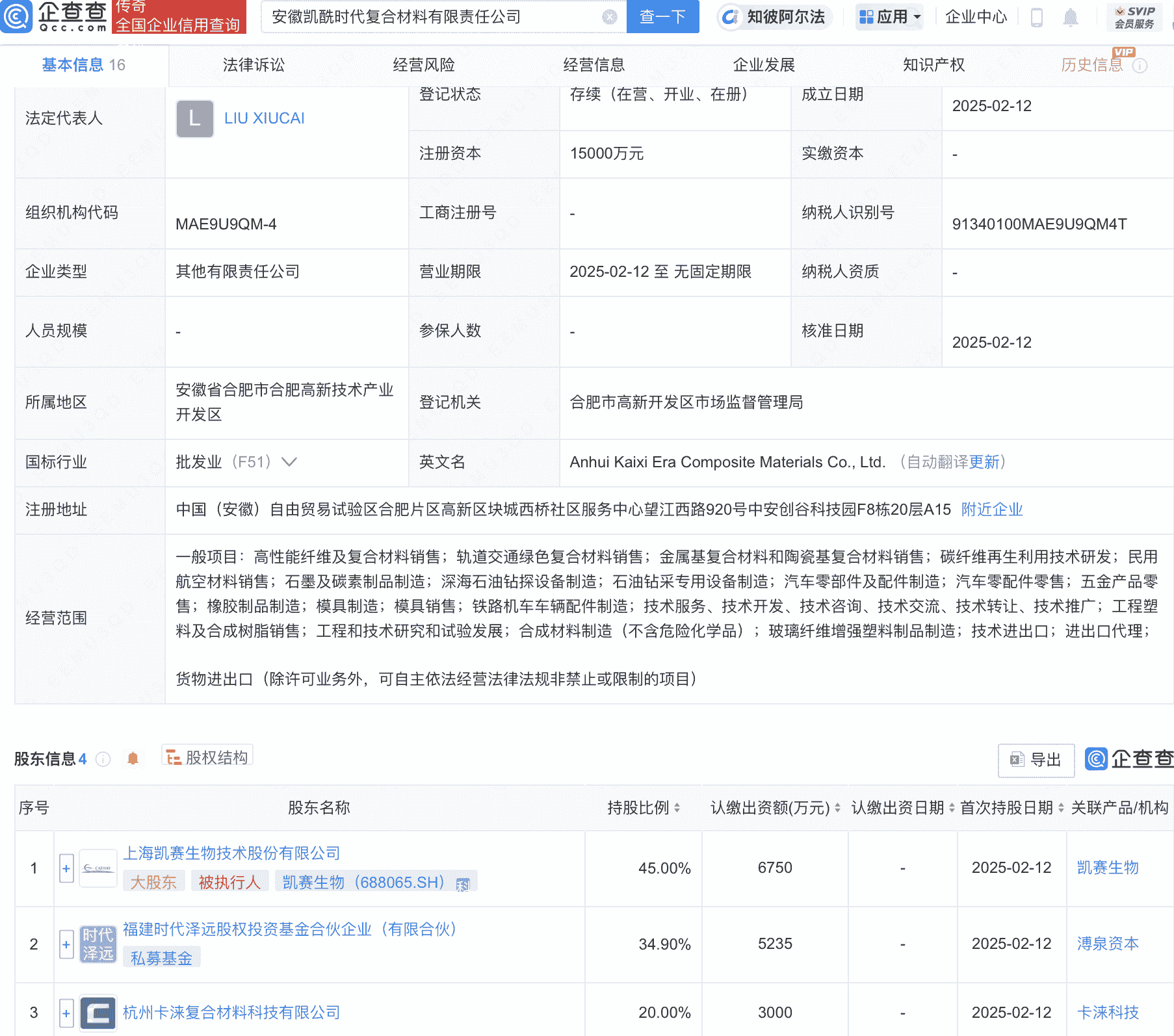Open SVIP会员服务 panel
The width and height of the screenshot is (1174, 1036).
click(x=1134, y=18)
